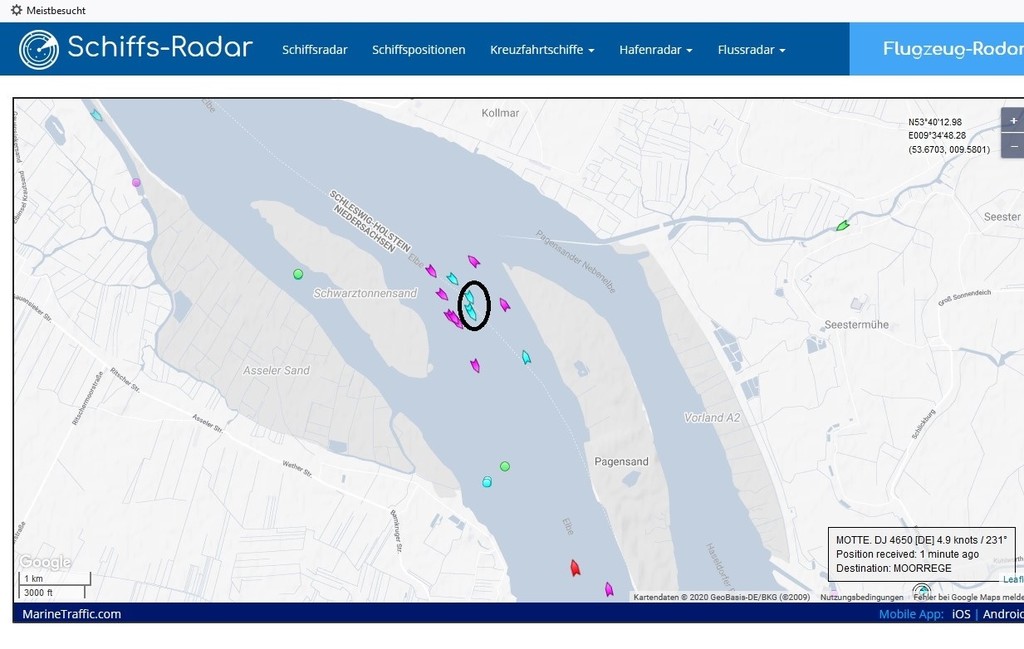Click the Schiffs-Radar radar logo icon
This screenshot has width=1024, height=649.
(x=39, y=49)
